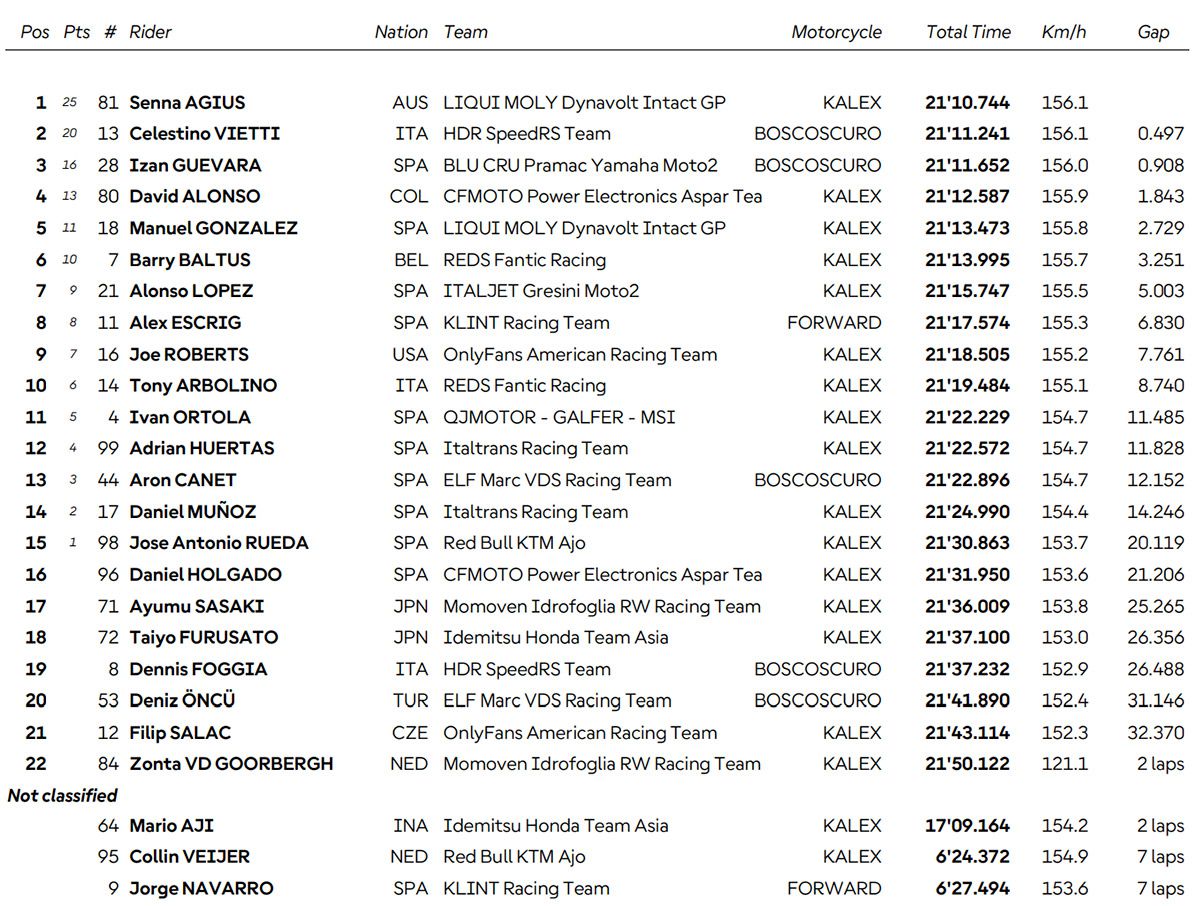Screen dimensions: 1200x906
Task: Click the Rider column header
Action: pos(150,32)
